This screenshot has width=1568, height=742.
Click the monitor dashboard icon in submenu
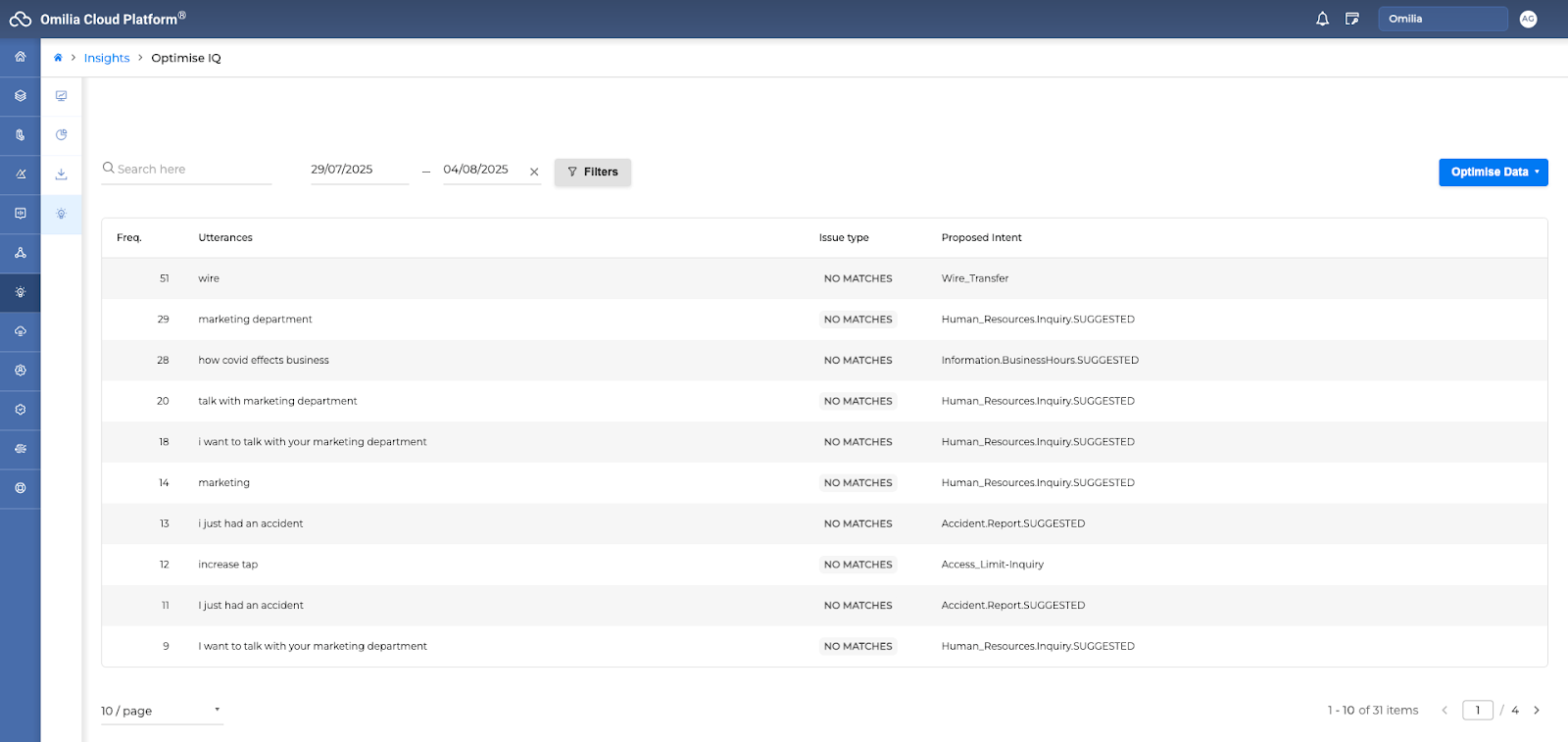click(x=61, y=96)
